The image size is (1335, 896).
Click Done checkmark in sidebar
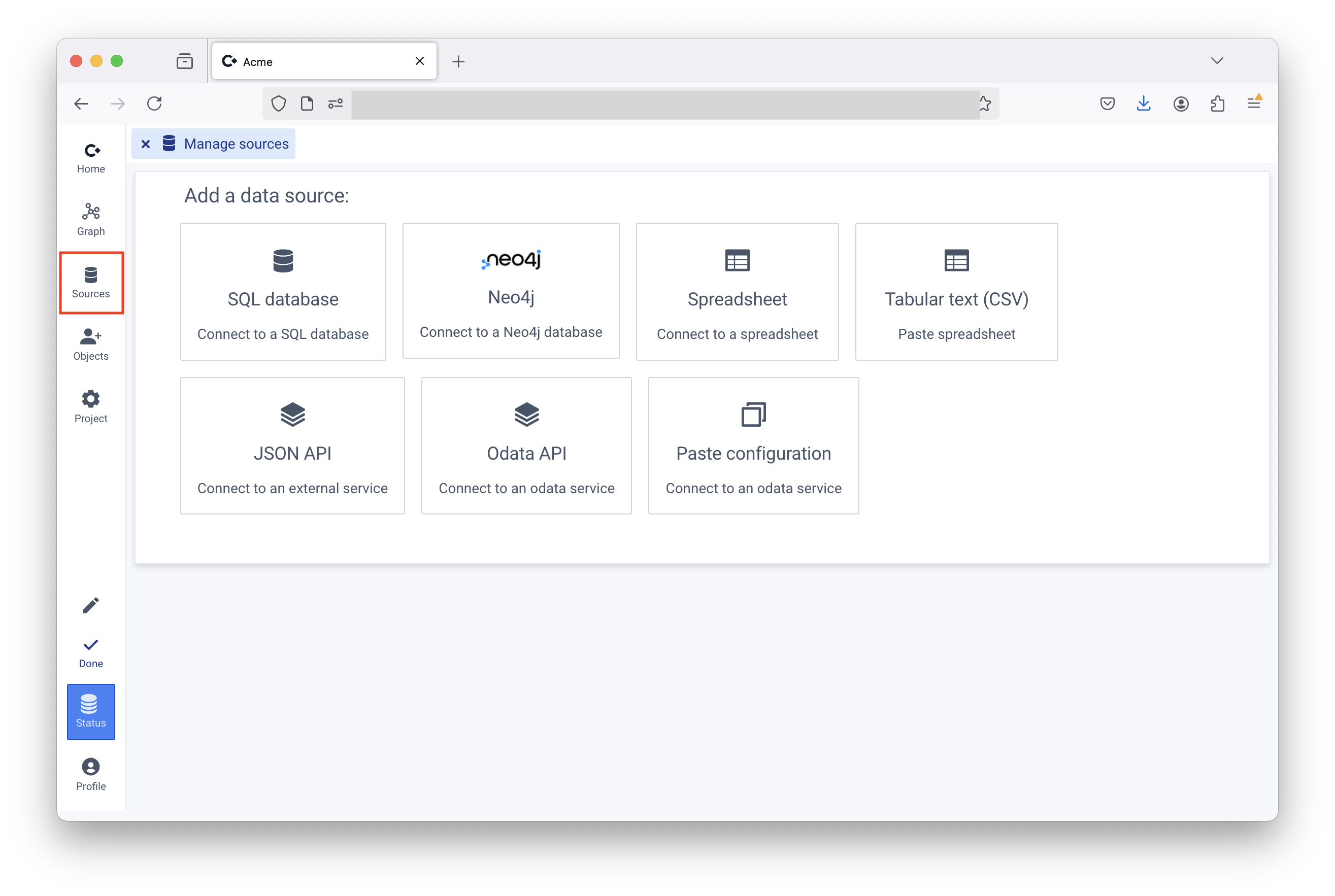coord(91,645)
